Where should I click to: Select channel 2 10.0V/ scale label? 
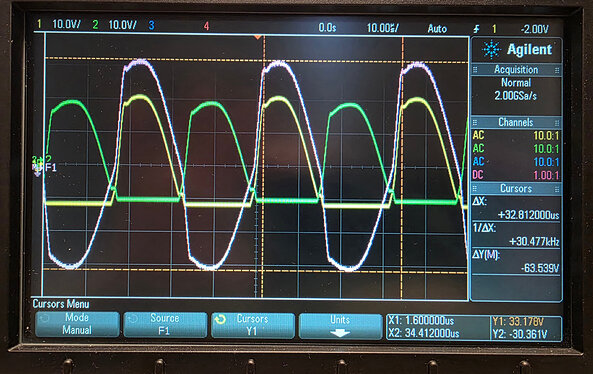click(123, 25)
